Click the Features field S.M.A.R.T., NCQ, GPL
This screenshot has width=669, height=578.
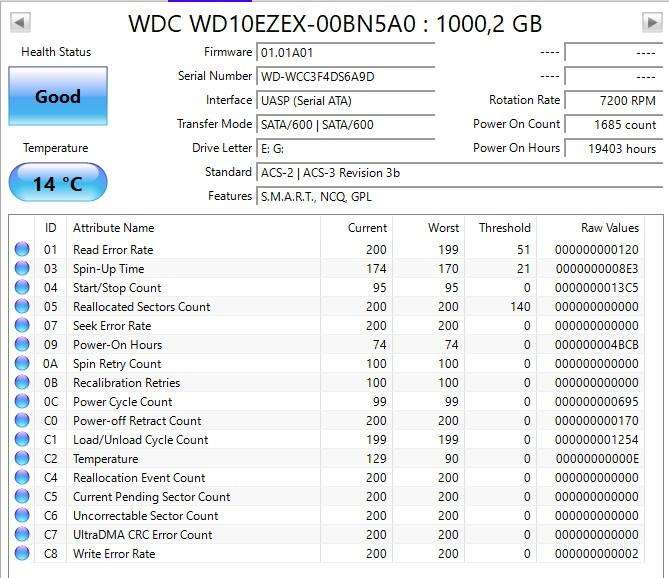[x=460, y=197]
